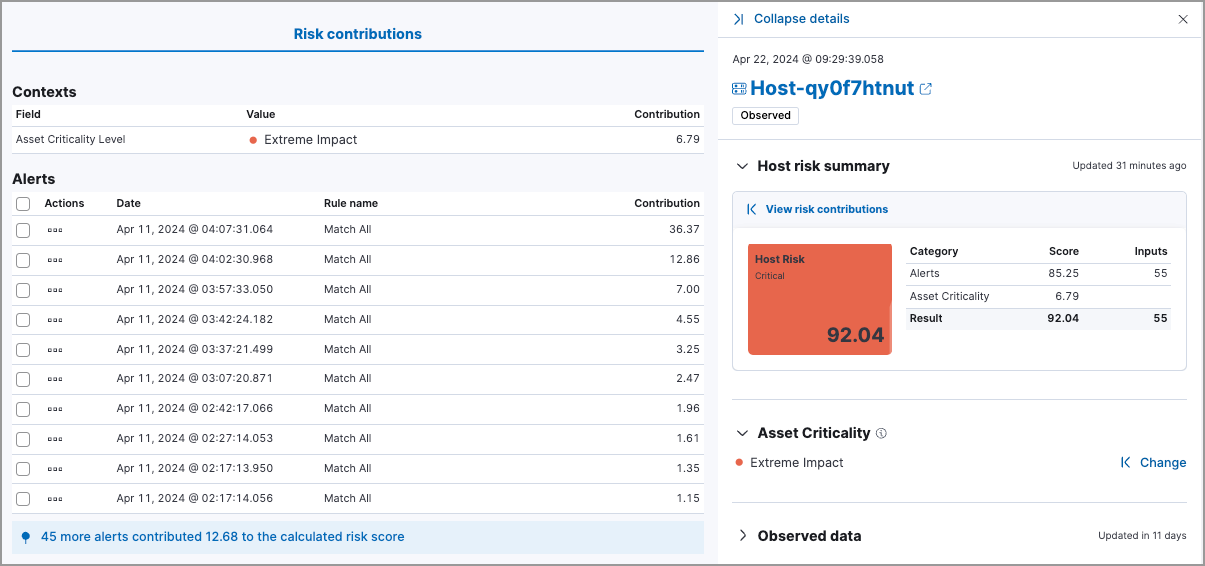Collapse the Host risk summary section
The width and height of the screenshot is (1205, 566).
coord(742,166)
